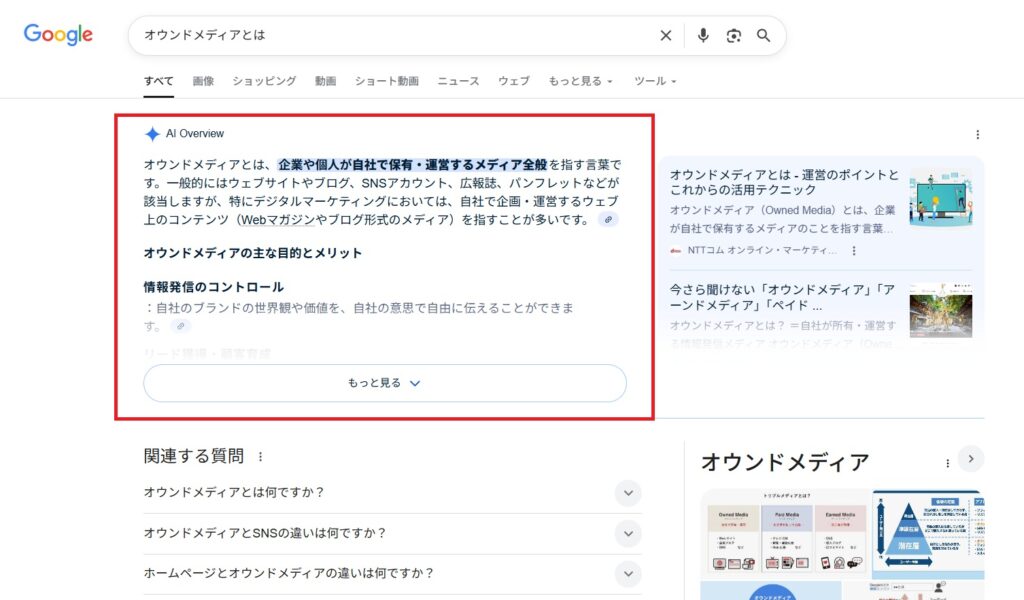Open the ツール dropdown menu

click(x=655, y=81)
